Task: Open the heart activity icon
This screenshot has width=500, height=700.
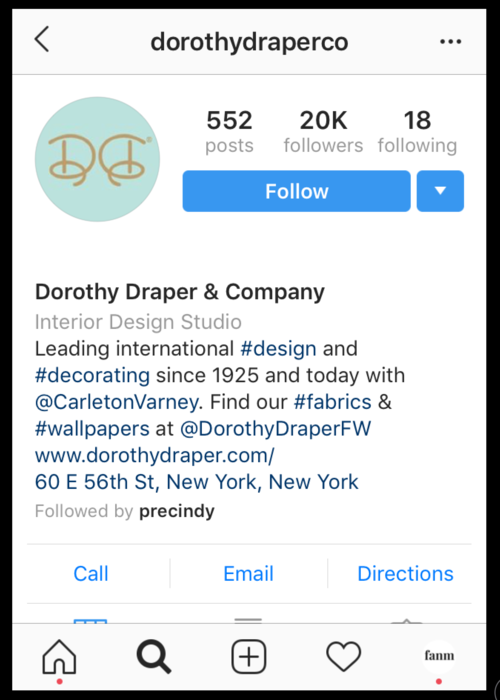Action: 343,657
